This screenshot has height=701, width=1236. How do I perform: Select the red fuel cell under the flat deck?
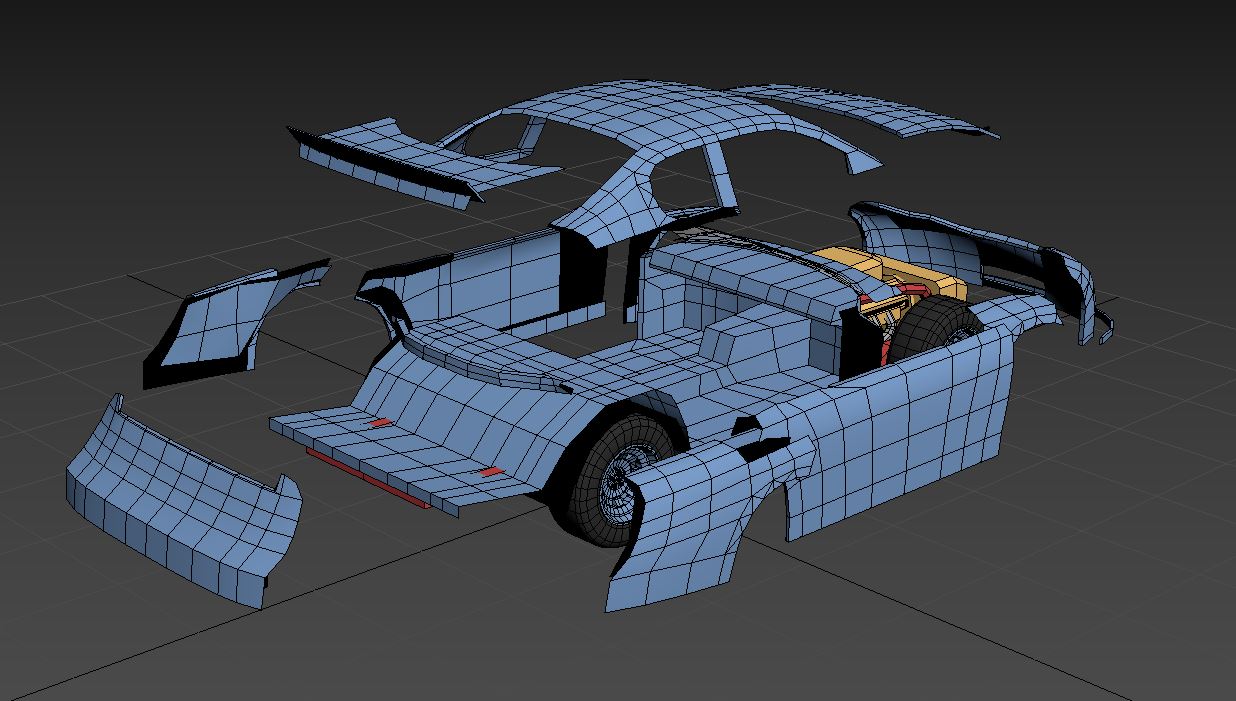(370, 478)
